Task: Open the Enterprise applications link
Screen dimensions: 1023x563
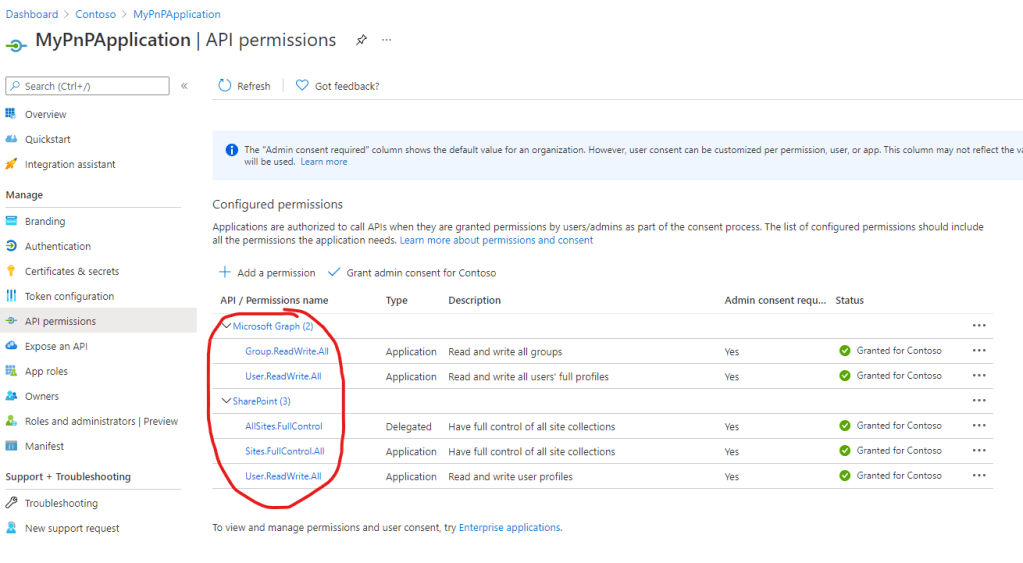Action: click(x=509, y=527)
